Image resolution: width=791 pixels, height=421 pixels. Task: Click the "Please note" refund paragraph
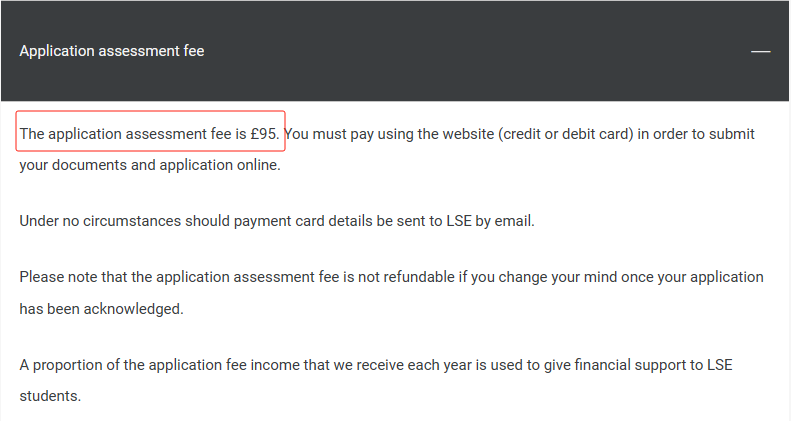[391, 293]
